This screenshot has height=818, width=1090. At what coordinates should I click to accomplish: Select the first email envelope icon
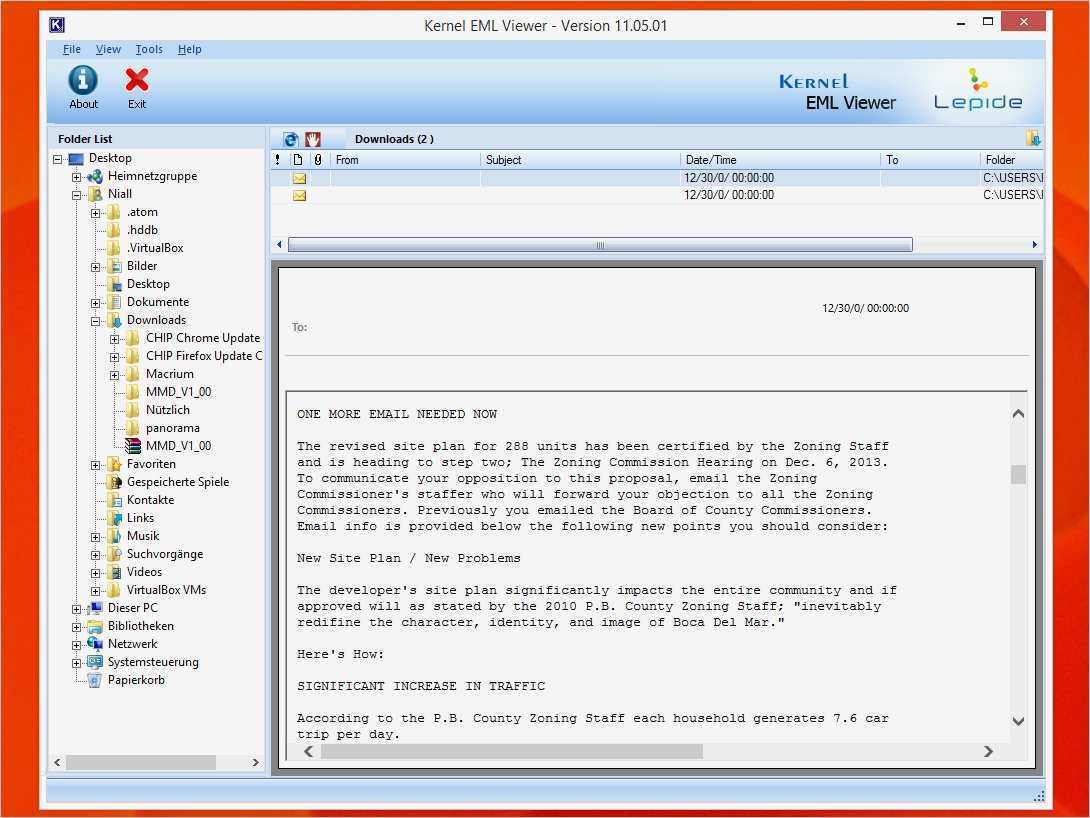[299, 179]
